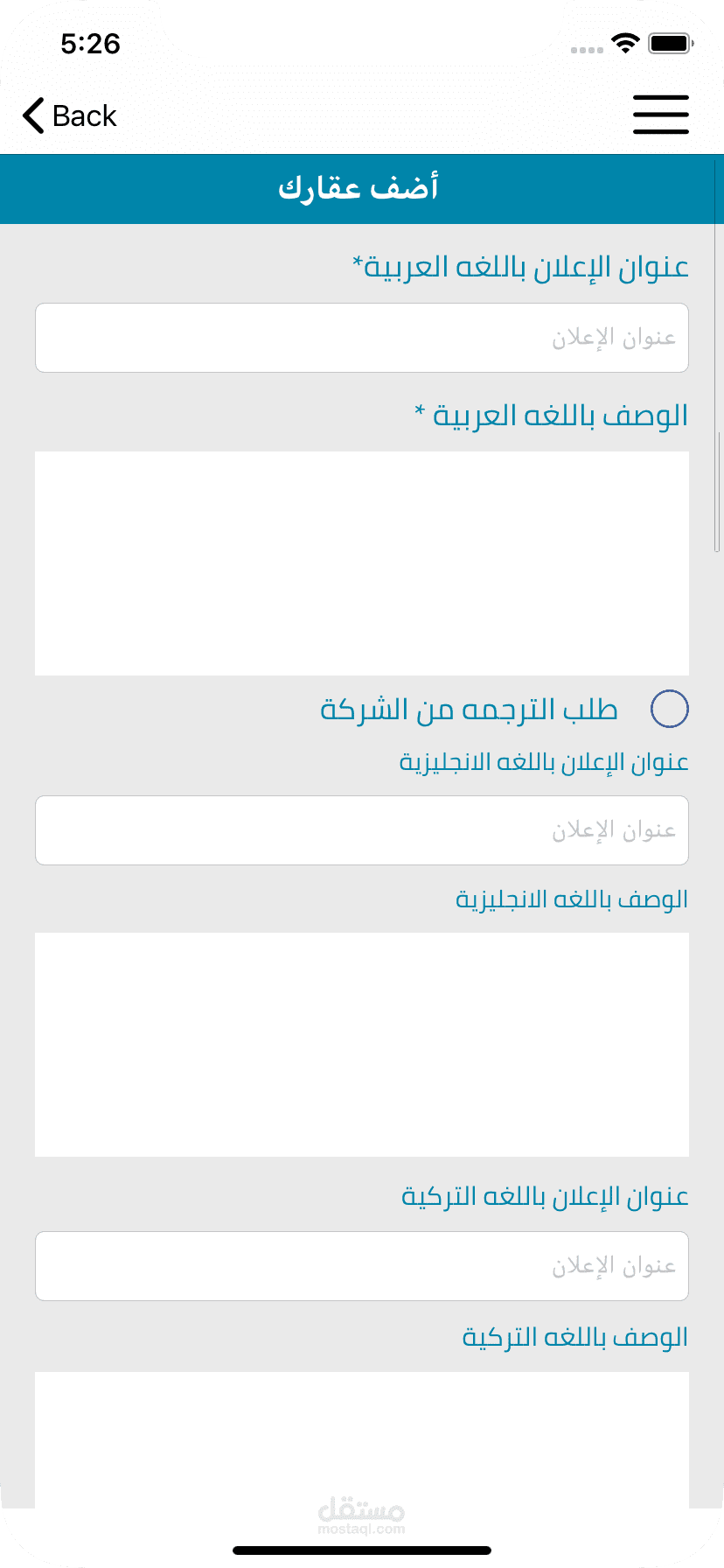Click the vertical scrollbar indicator on right edge
Image resolution: width=724 pixels, height=1568 pixels.
717,490
